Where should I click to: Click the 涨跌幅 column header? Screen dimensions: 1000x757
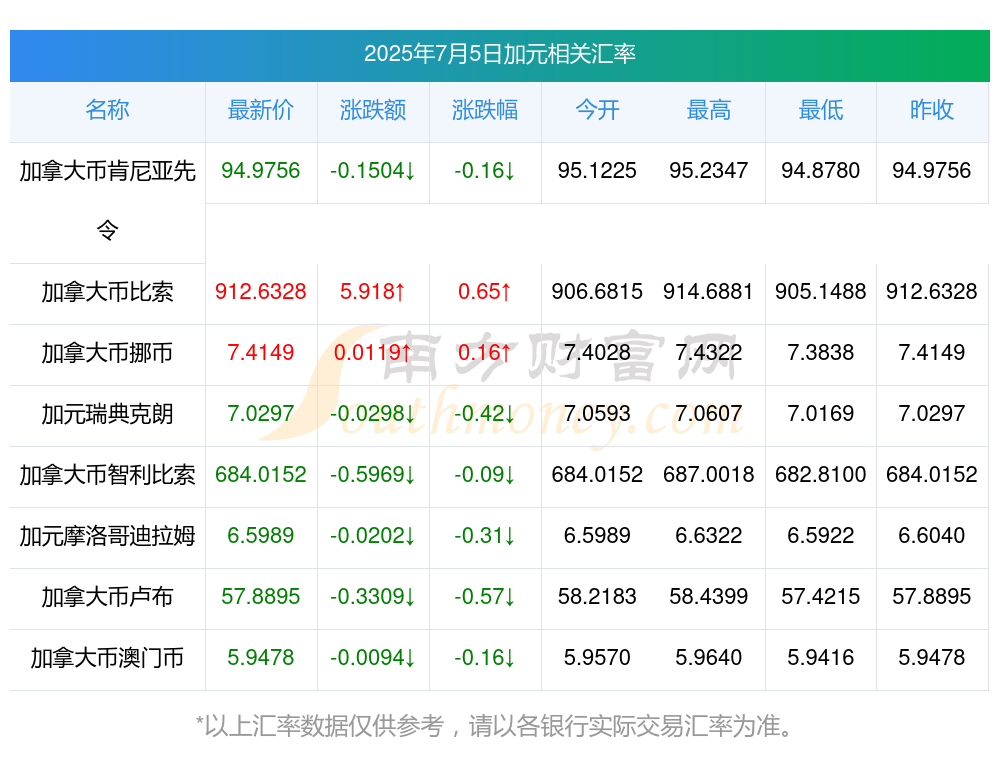click(x=485, y=110)
